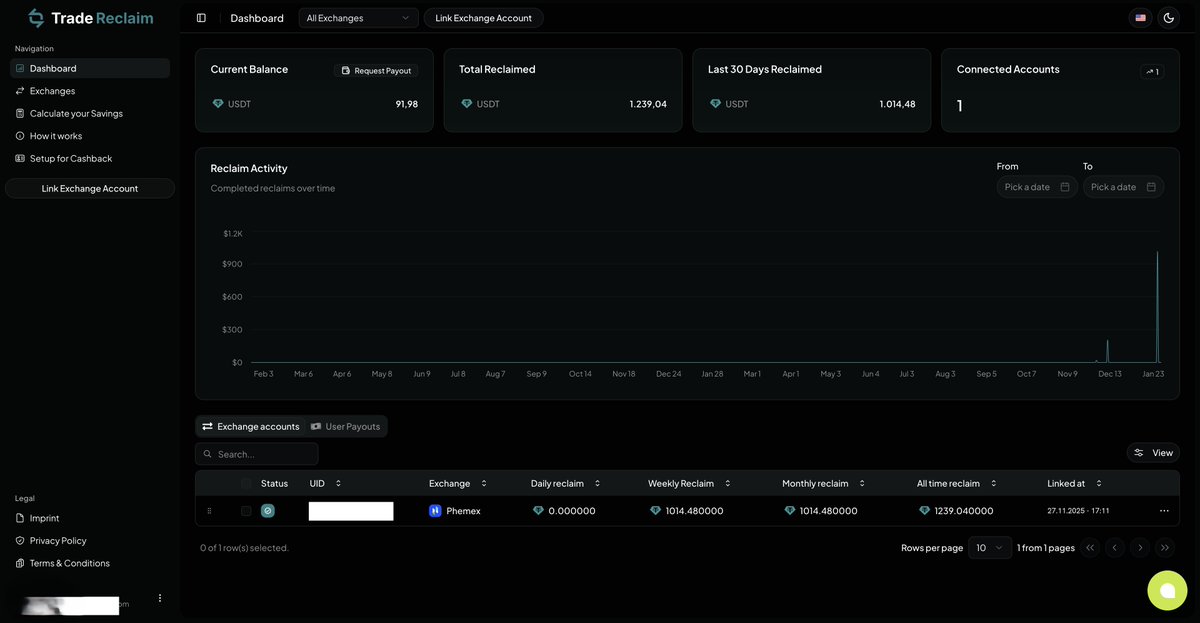Click top bar Link Exchange Account button
1200x623 pixels.
coord(484,18)
